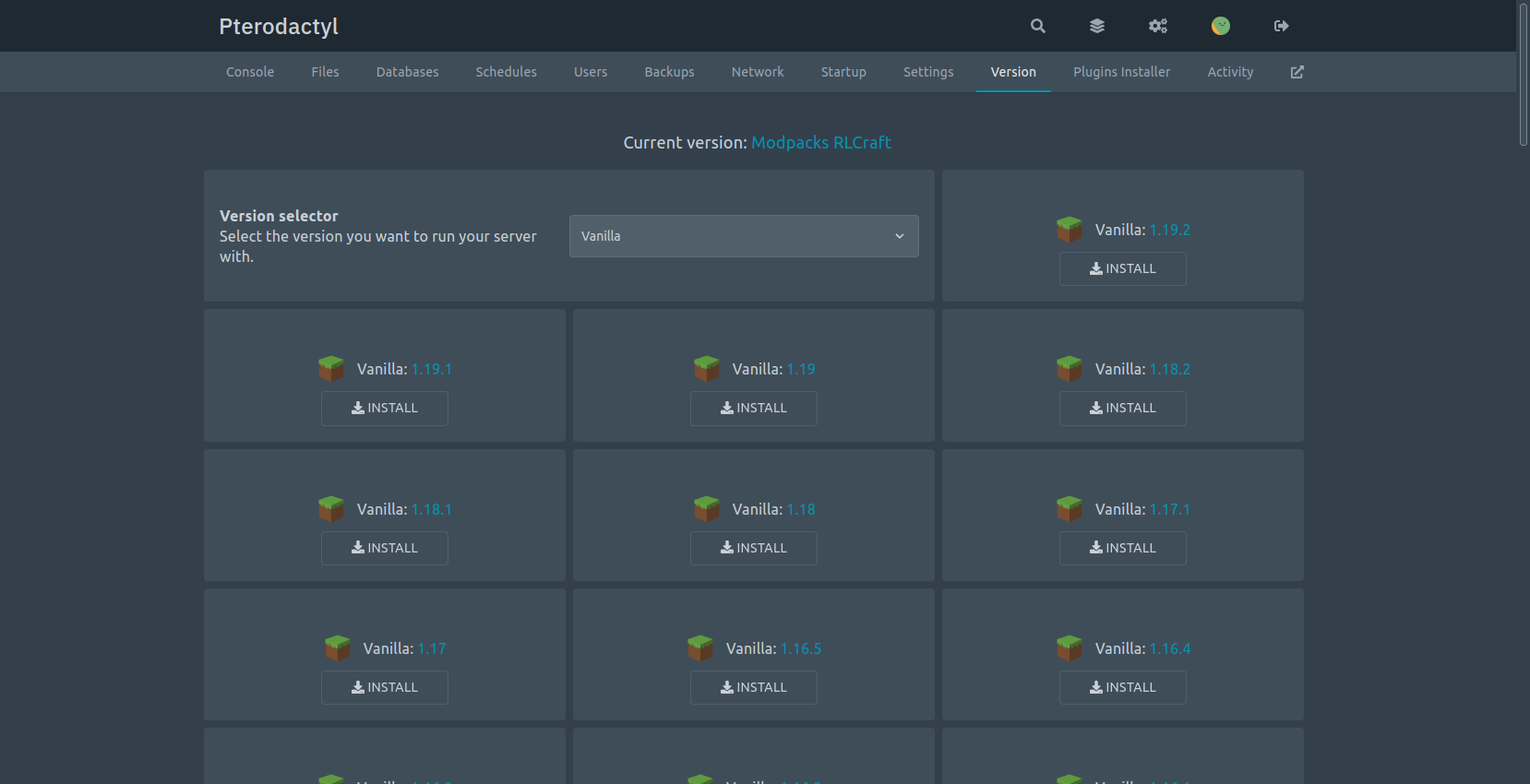Install Vanilla 1.18
This screenshot has width=1530, height=784.
pos(754,548)
